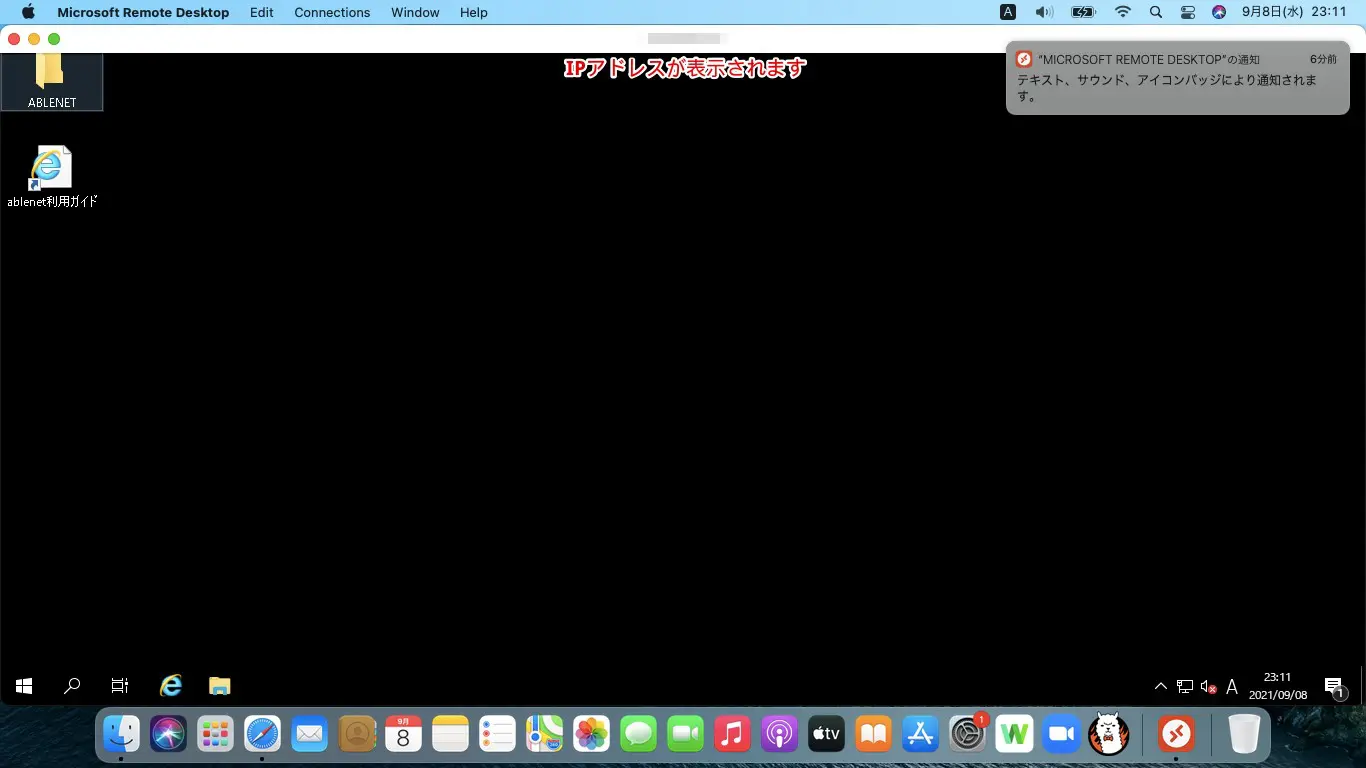Open the macOS Control Center

click(x=1188, y=13)
